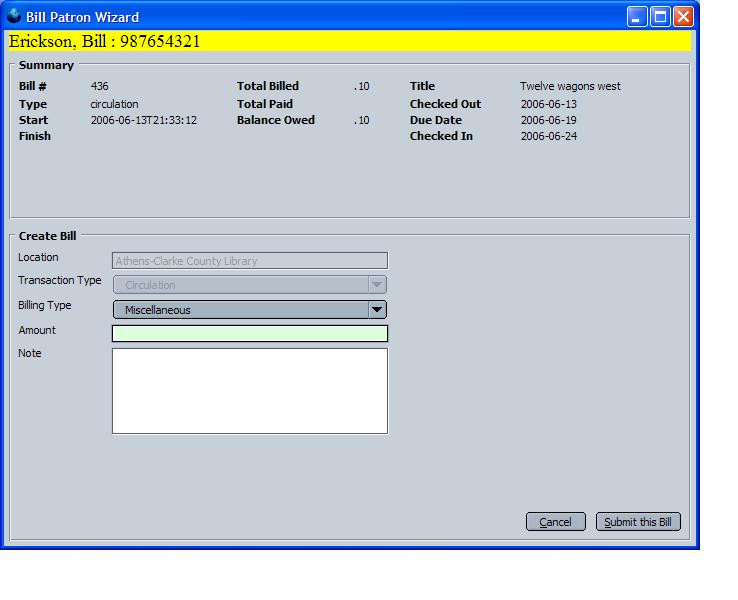The image size is (738, 600).
Task: Click the Checked Out date 2006-06-13
Action: [548, 104]
